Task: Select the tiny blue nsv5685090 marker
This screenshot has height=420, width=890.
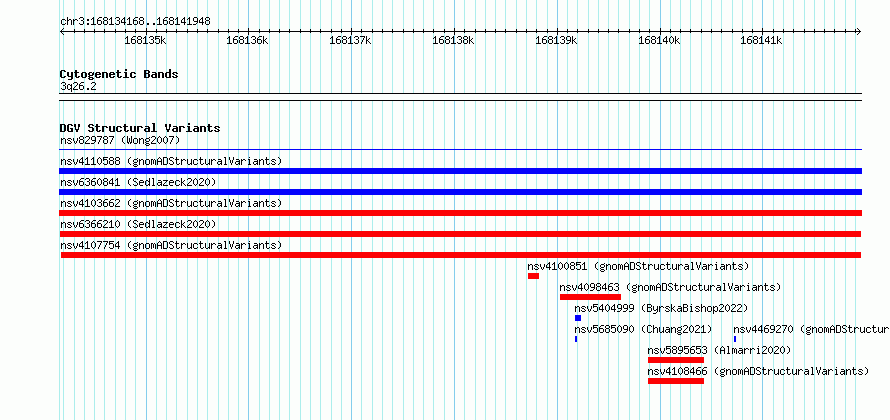Action: point(576,339)
